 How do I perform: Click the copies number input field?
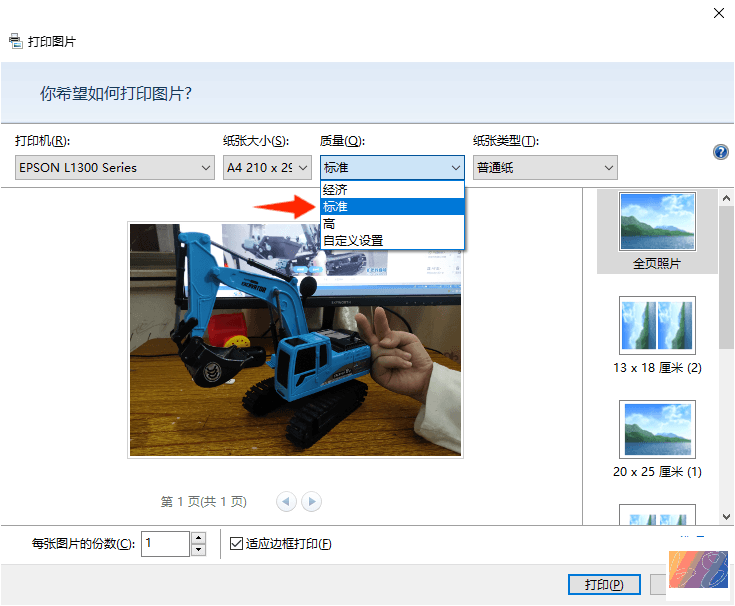(x=165, y=544)
